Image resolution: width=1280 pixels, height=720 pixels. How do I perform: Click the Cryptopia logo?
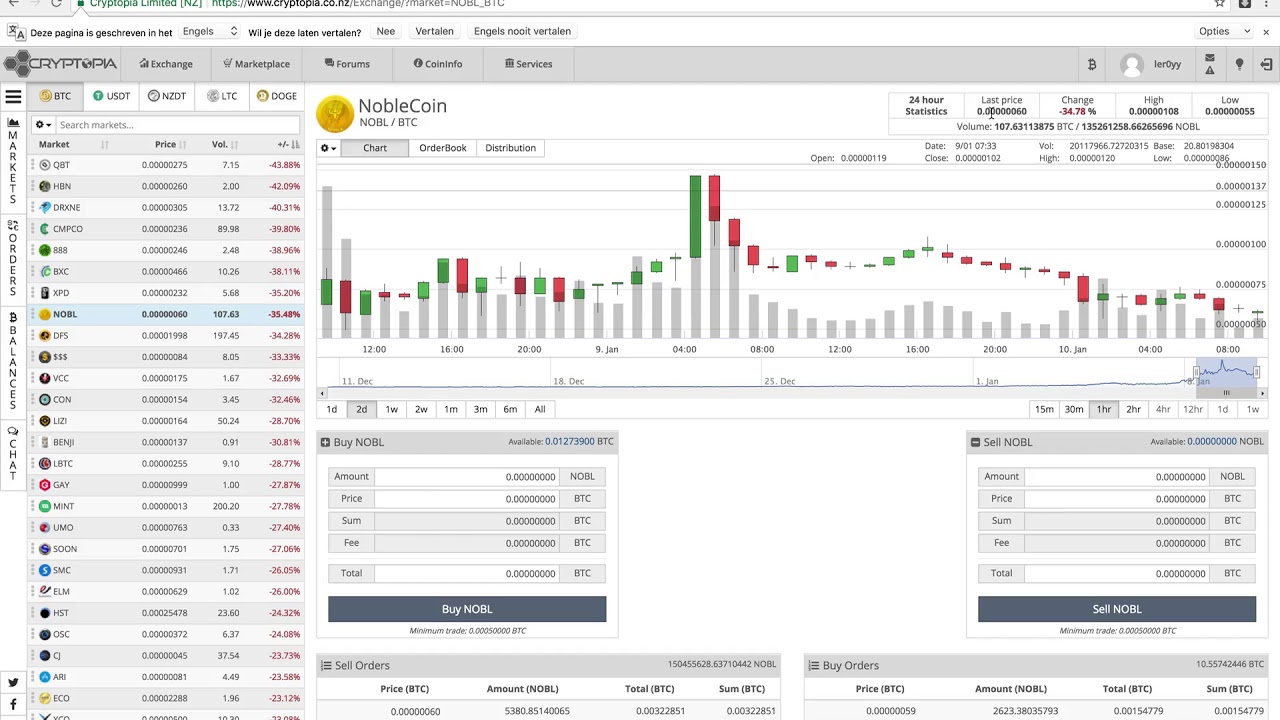60,64
